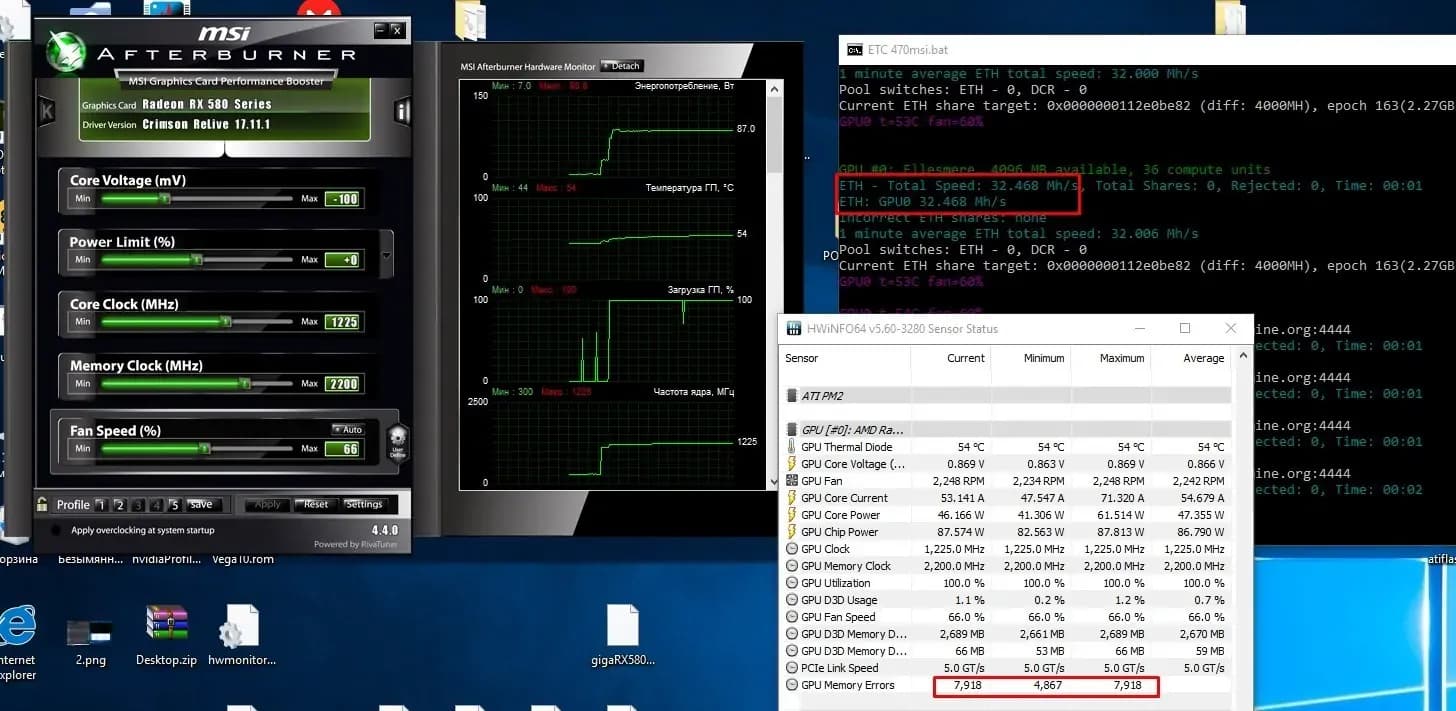Select profile slot 5
1456x711 pixels.
[174, 505]
